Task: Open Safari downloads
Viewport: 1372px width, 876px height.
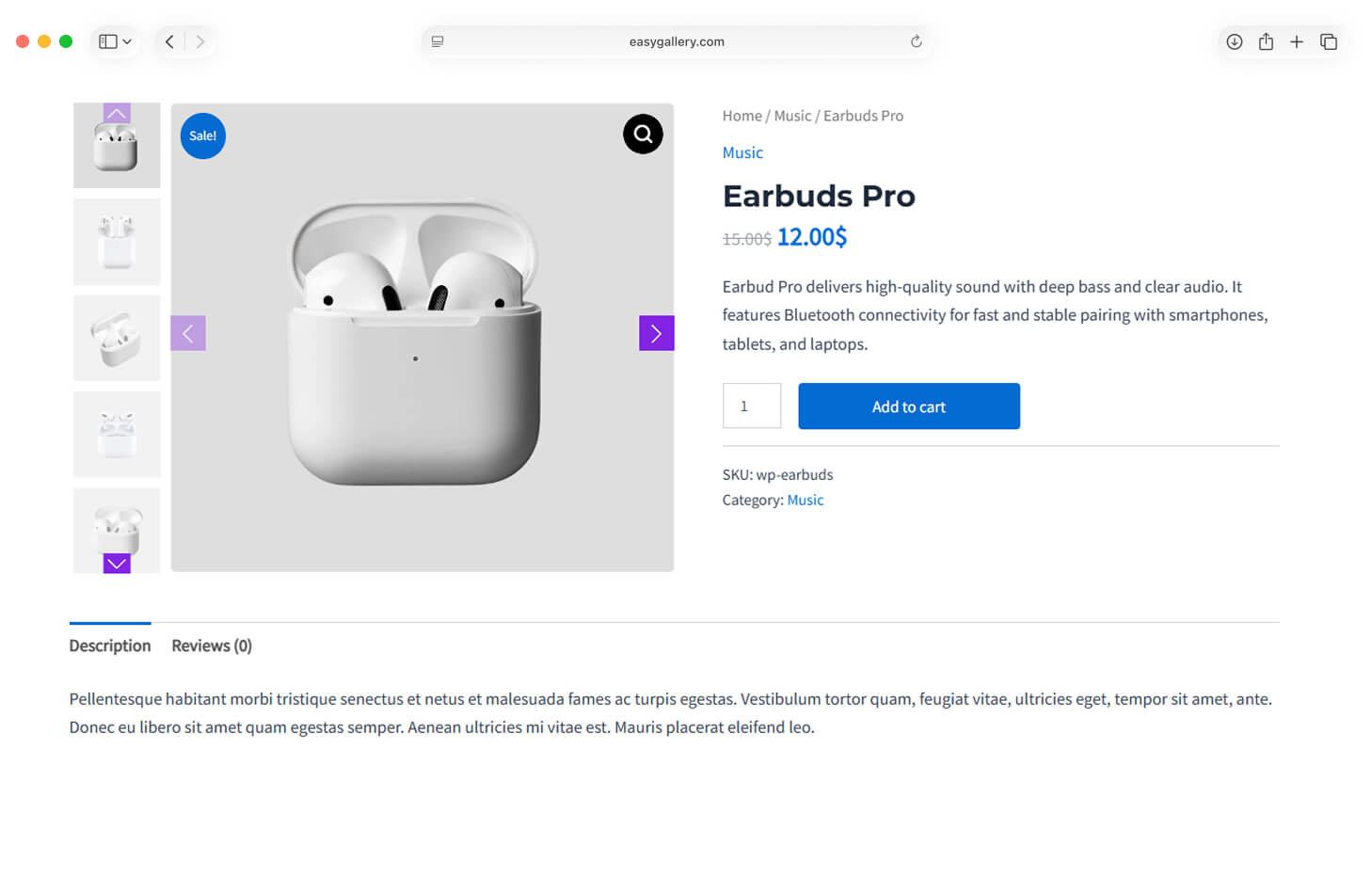Action: [x=1234, y=41]
